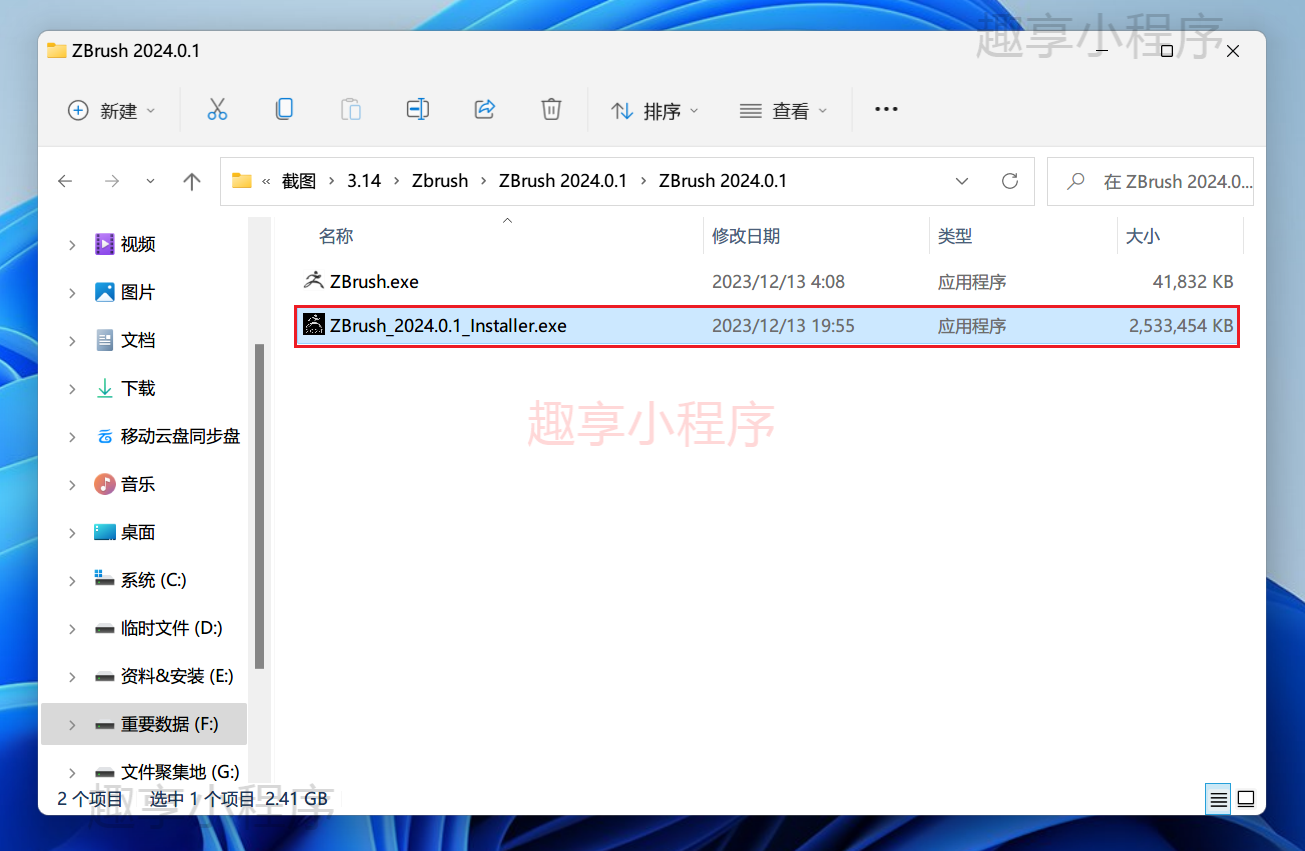Viewport: 1305px width, 851px height.
Task: Maximize the ZBrush 2024.0.1 window
Action: [1166, 51]
